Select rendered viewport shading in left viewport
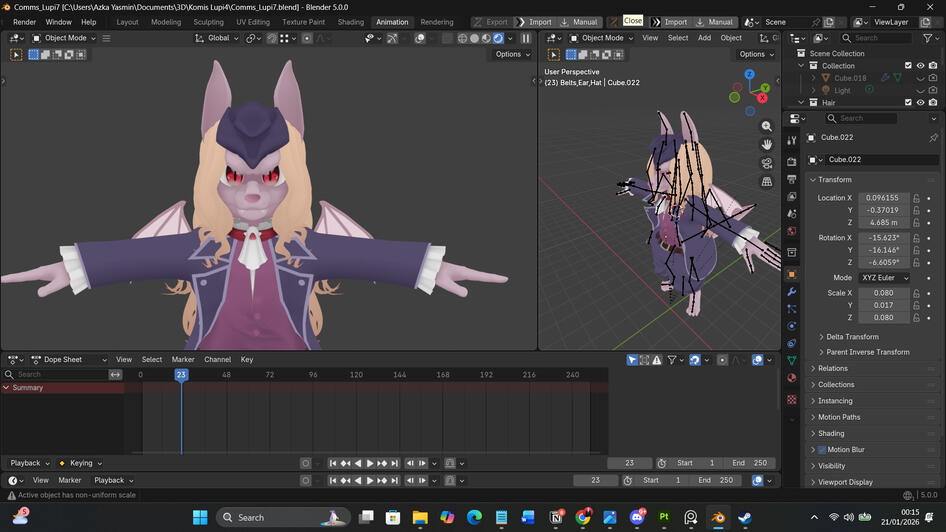 (x=498, y=38)
